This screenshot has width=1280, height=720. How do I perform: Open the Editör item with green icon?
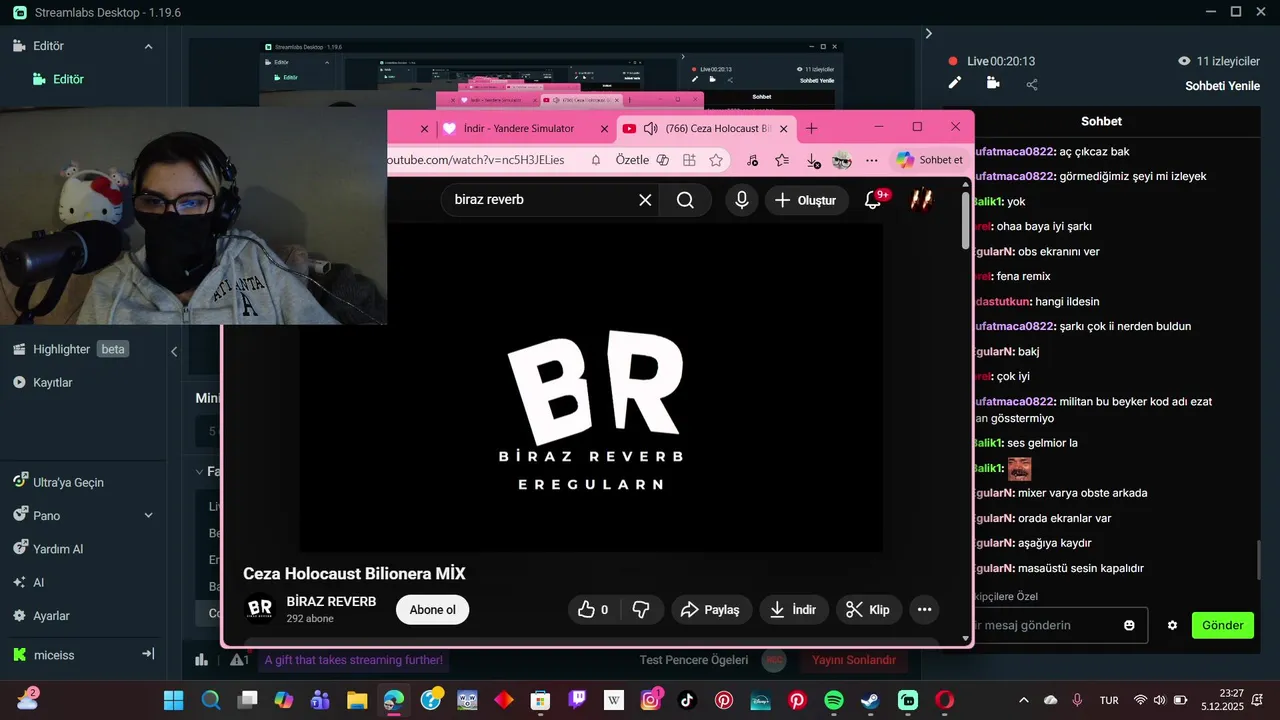pos(58,79)
